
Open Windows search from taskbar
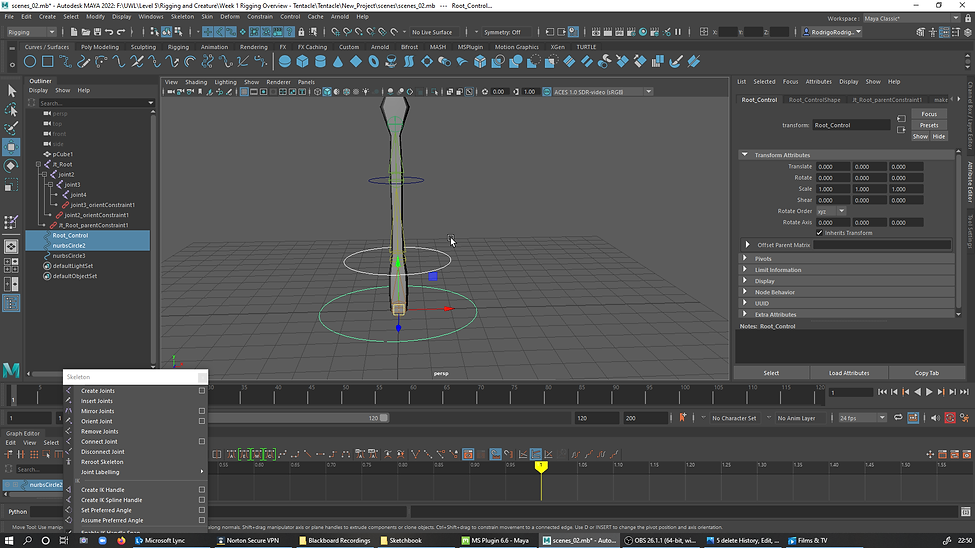click(27, 541)
